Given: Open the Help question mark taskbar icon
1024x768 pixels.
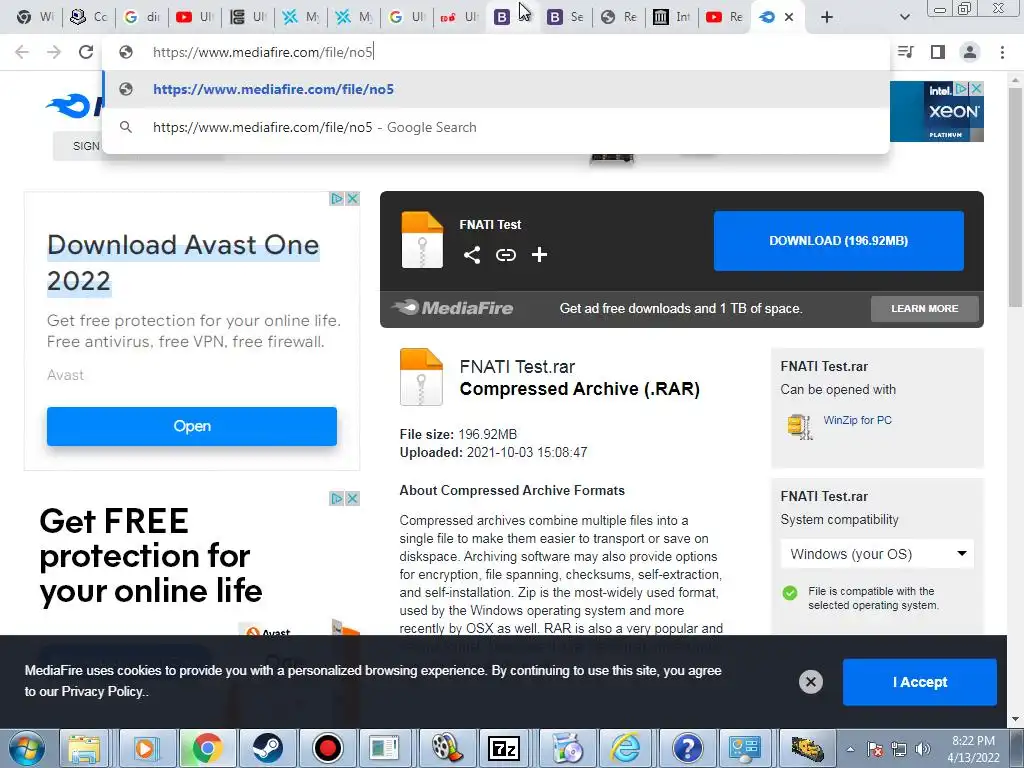Looking at the screenshot, I should click(687, 748).
